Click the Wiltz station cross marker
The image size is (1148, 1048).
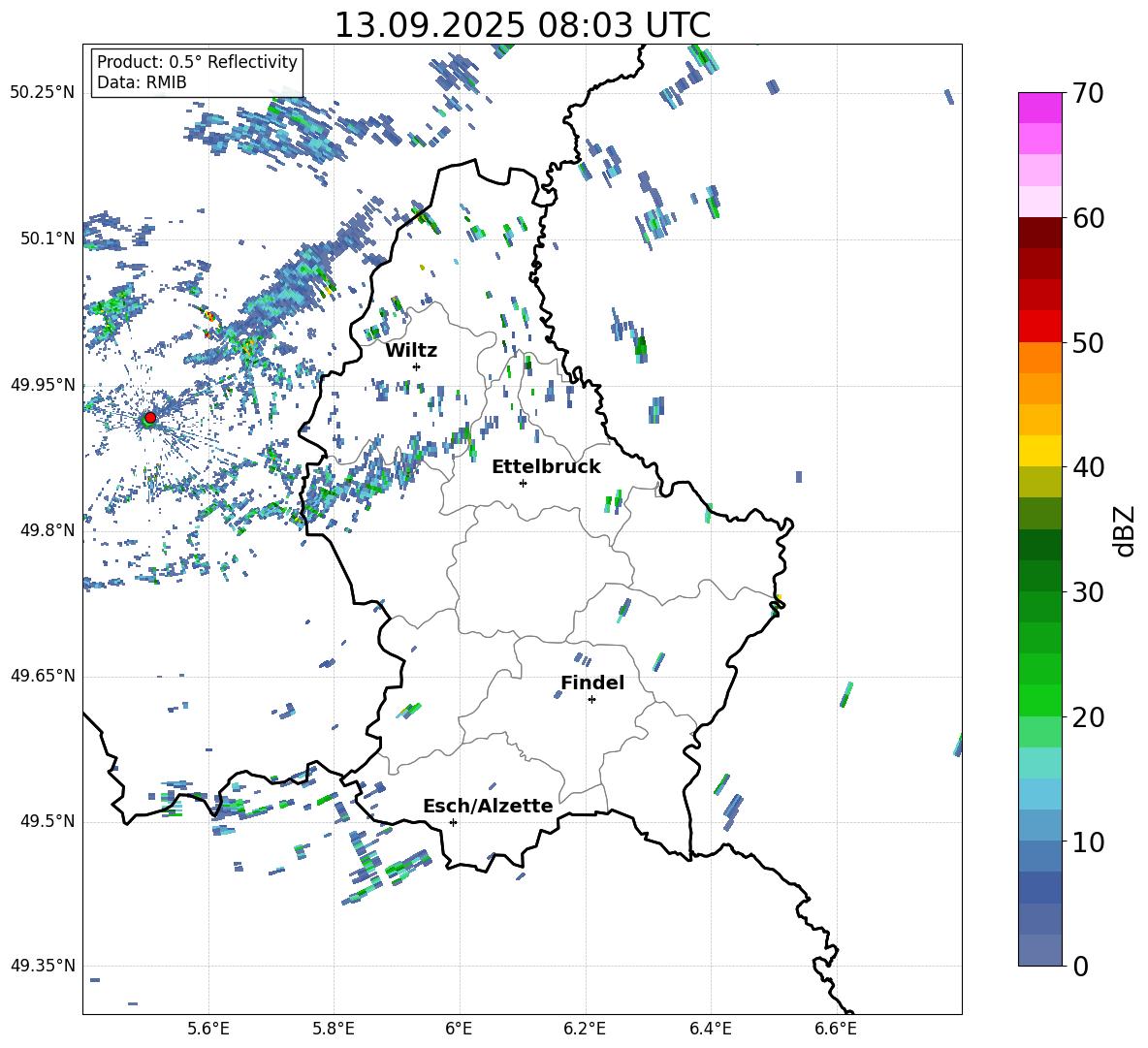click(x=416, y=366)
